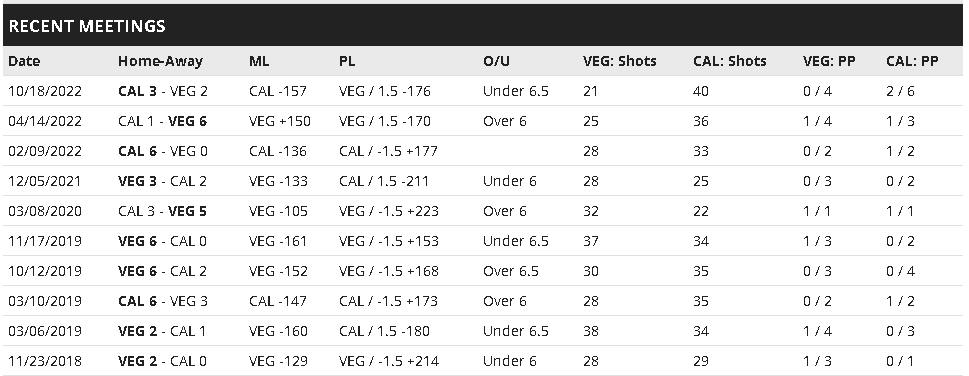
Task: Select the ML column header
Action: pos(259,61)
